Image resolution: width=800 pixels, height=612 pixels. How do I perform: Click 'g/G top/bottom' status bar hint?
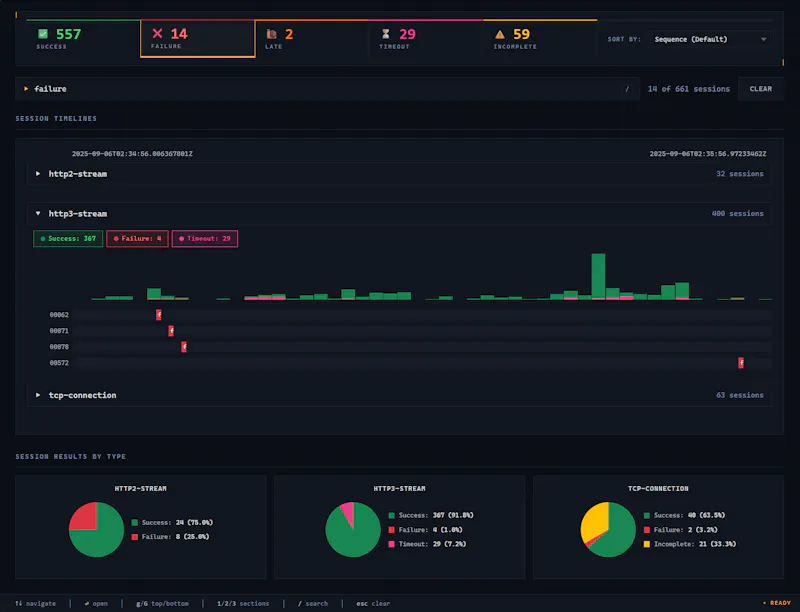[162, 604]
